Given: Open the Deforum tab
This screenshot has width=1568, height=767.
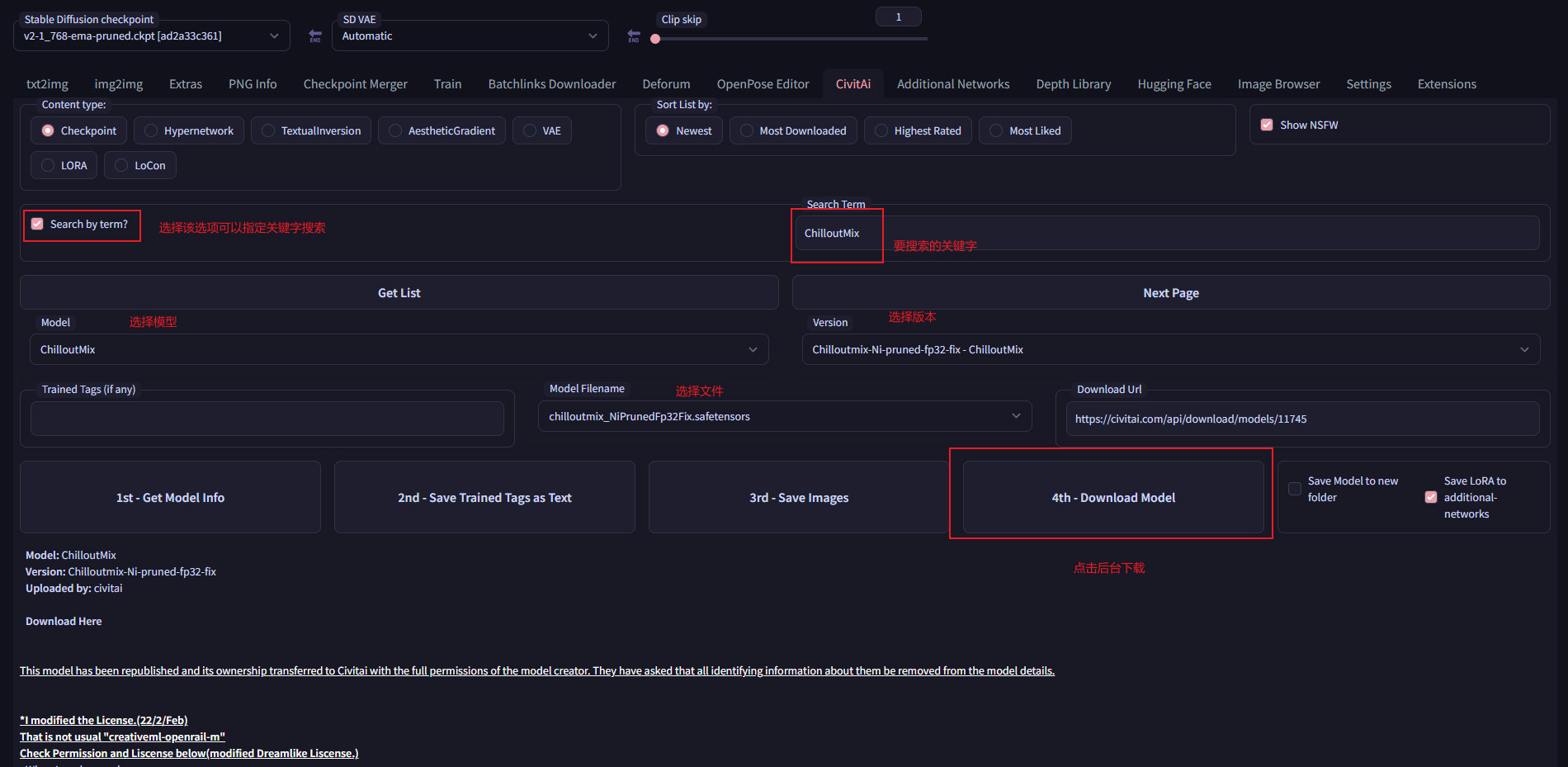Looking at the screenshot, I should coord(666,84).
